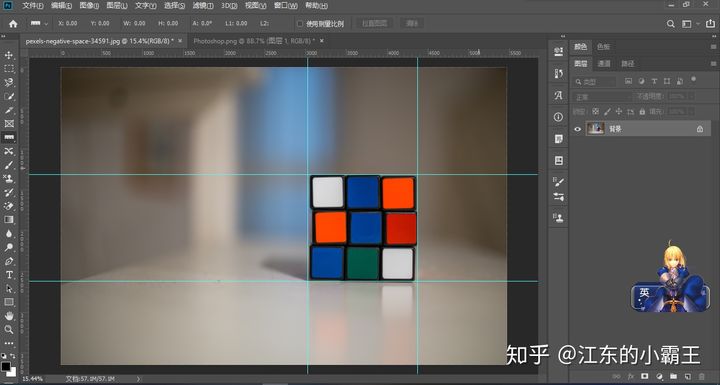Select the Clone Stamp tool
The height and width of the screenshot is (385, 720).
point(9,179)
